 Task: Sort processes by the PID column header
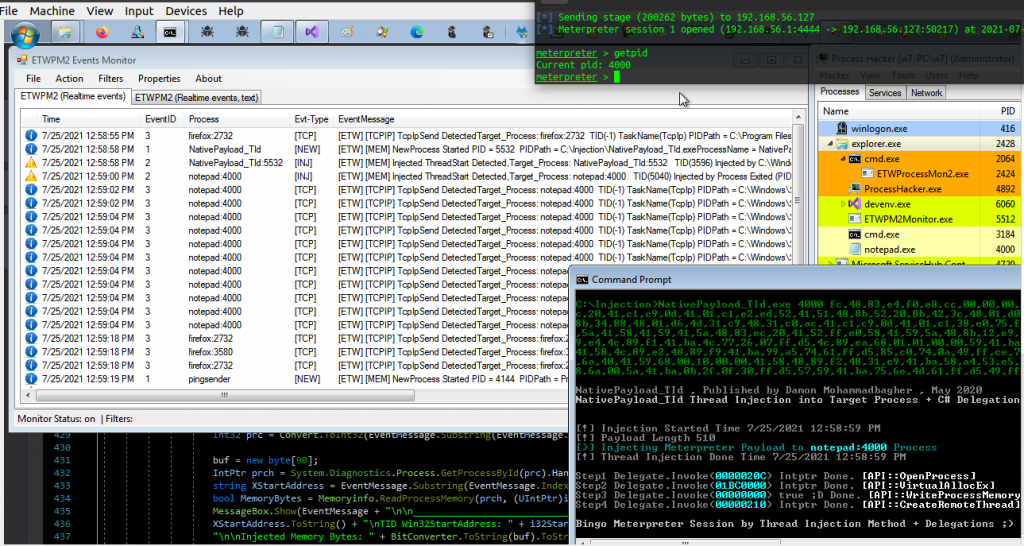tap(1008, 111)
